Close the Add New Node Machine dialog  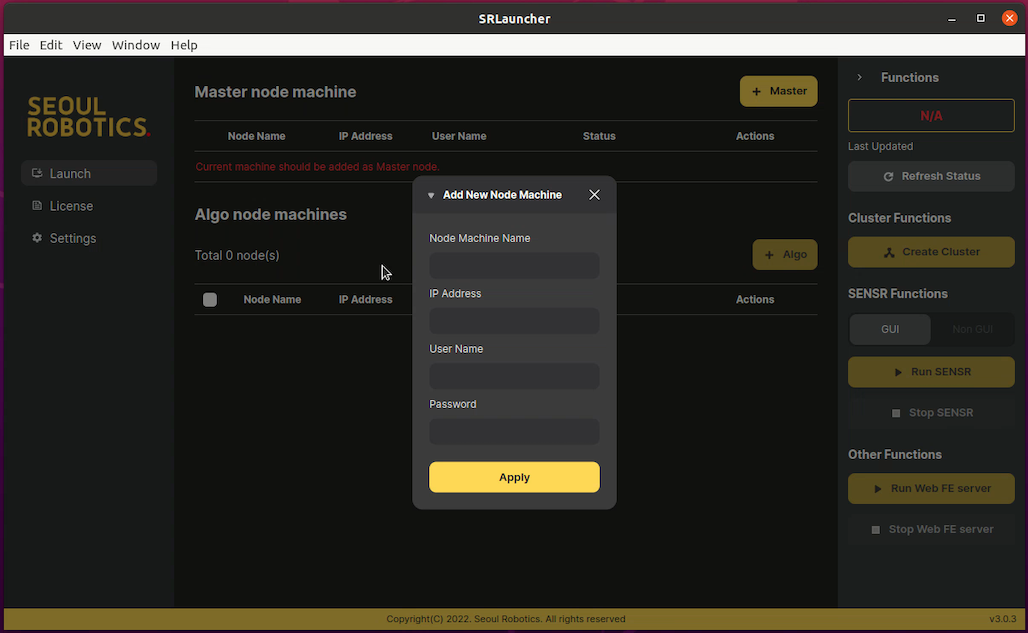coord(594,195)
